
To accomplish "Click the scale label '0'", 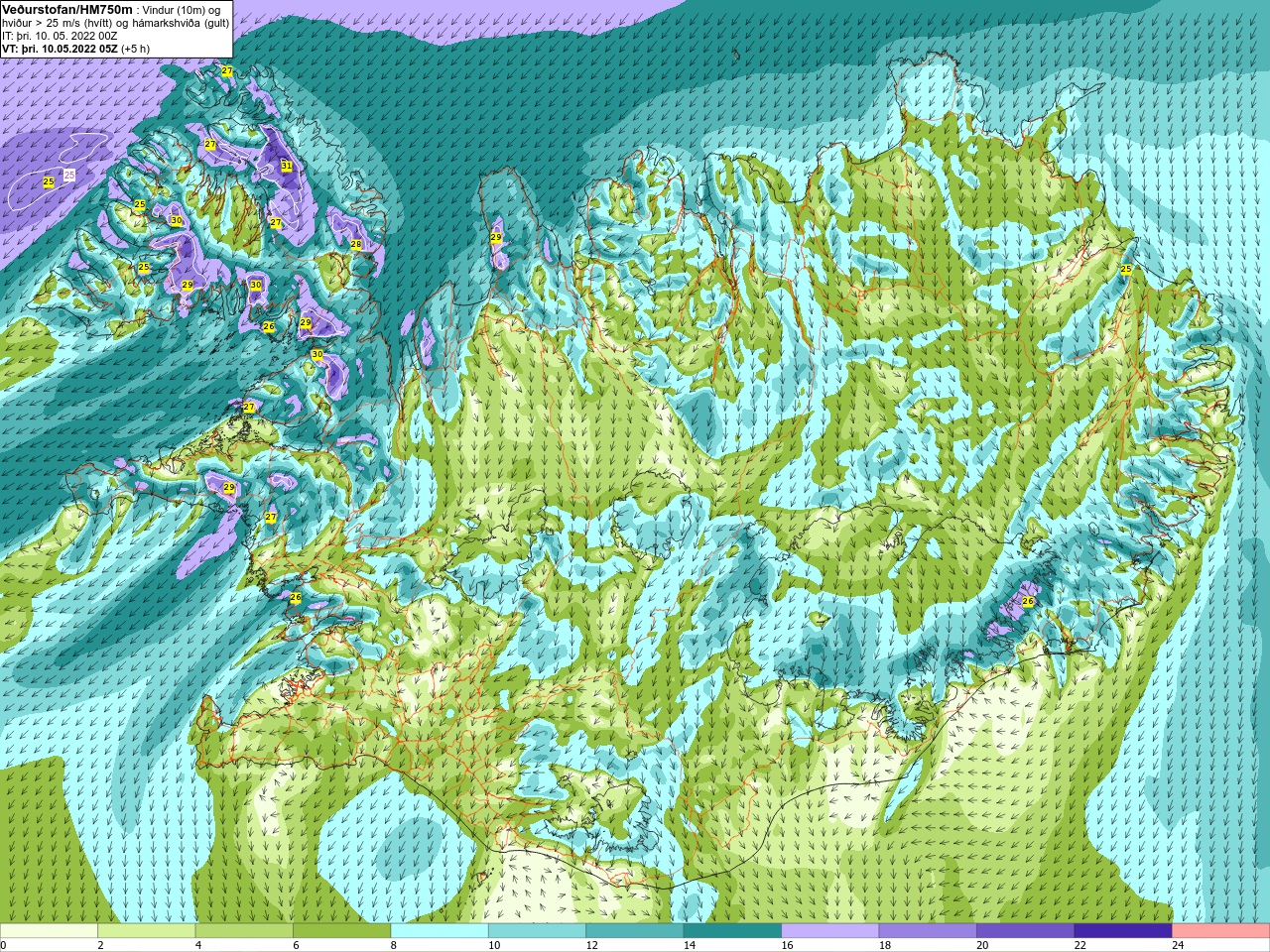I will [x=3, y=945].
